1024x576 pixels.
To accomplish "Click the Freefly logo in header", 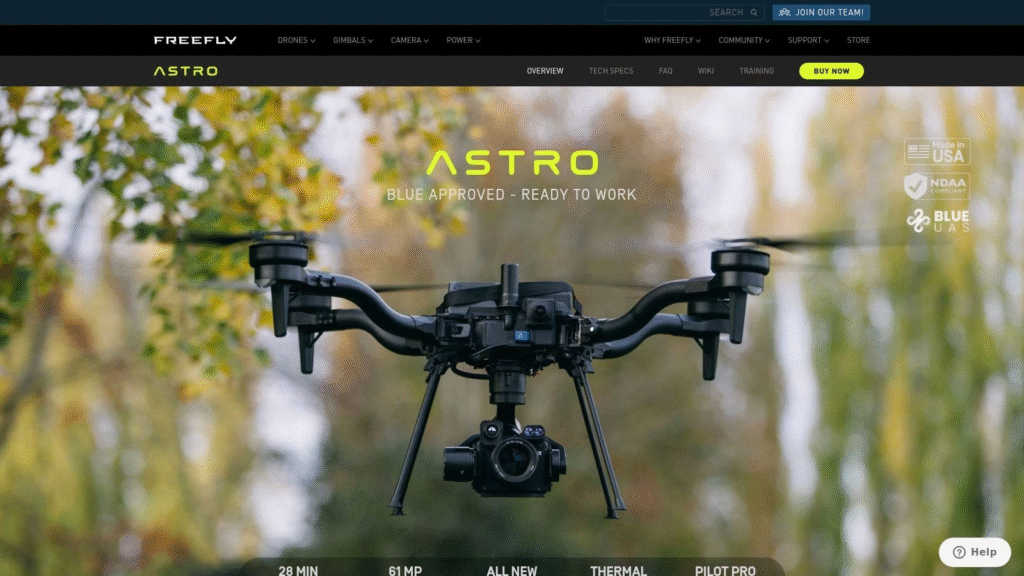I will 195,40.
